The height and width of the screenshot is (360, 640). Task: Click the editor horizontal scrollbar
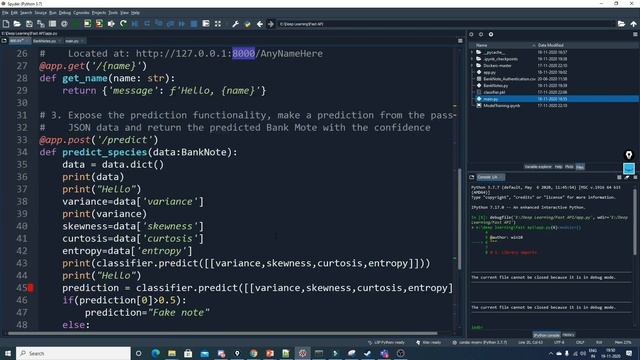tap(222, 333)
